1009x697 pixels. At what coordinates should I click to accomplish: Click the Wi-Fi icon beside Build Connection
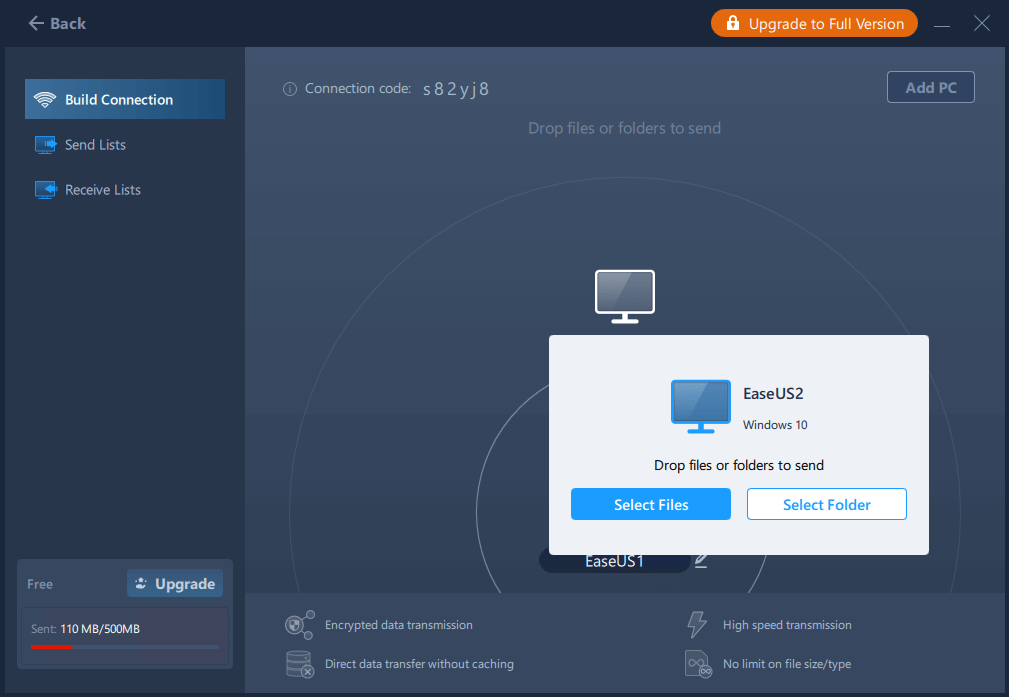click(x=45, y=99)
